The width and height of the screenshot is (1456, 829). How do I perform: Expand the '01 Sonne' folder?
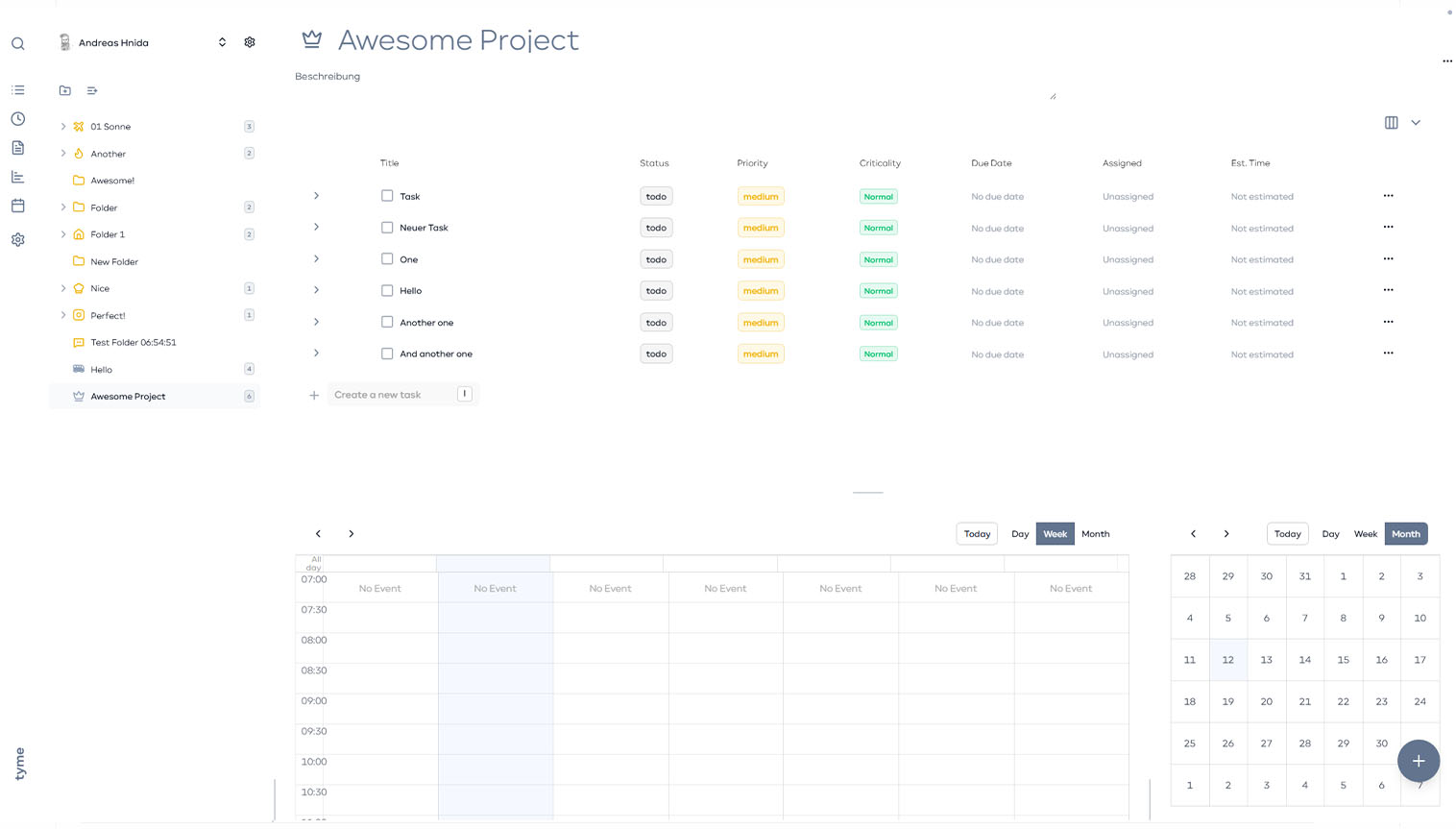63,127
